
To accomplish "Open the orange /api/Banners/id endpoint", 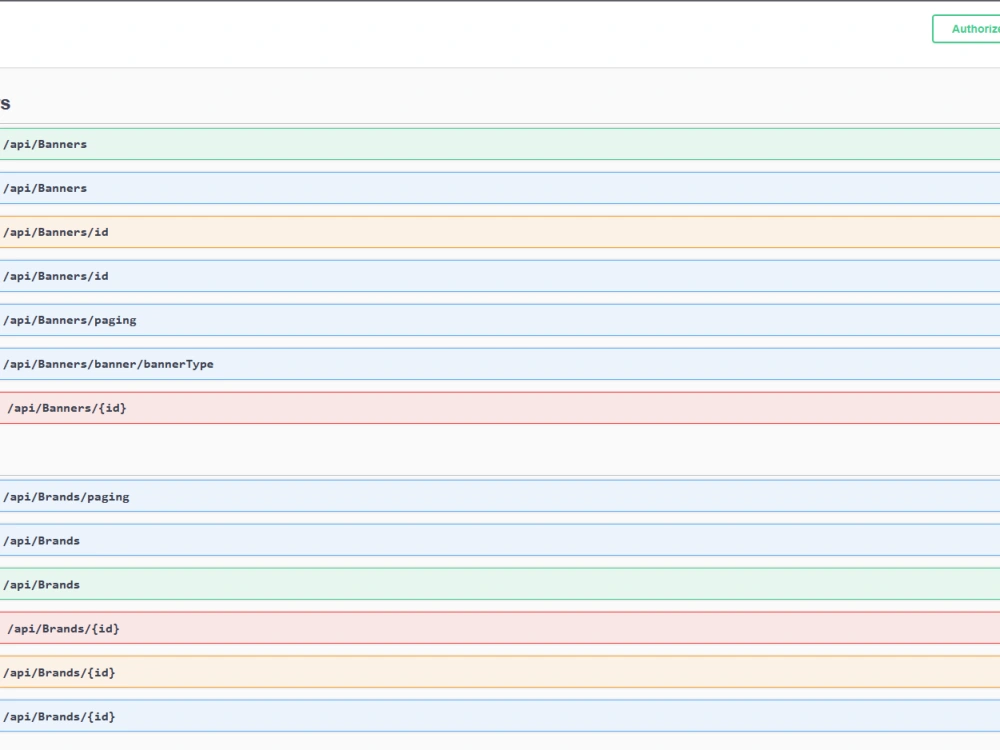I will point(500,232).
